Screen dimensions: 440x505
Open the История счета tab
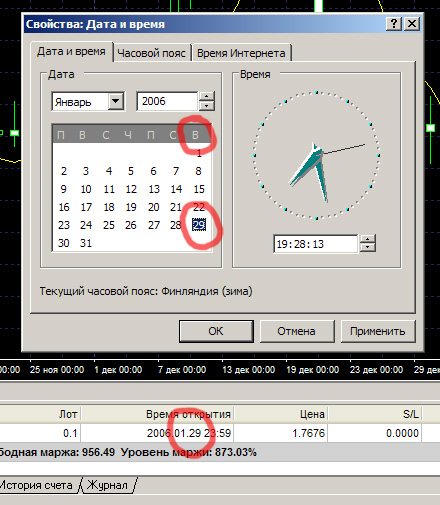pyautogui.click(x=36, y=485)
